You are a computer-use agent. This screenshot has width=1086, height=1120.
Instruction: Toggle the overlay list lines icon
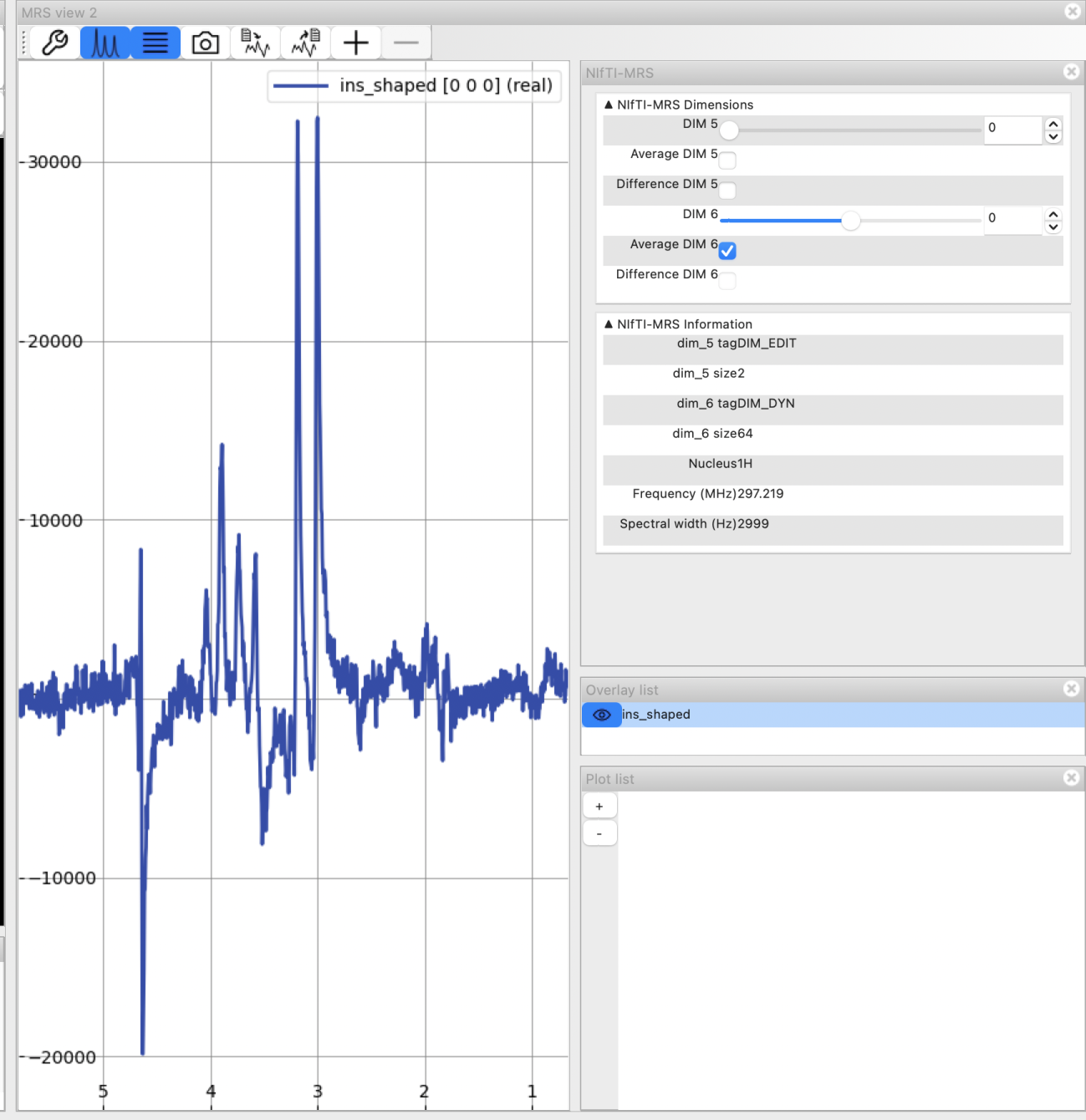(x=156, y=43)
